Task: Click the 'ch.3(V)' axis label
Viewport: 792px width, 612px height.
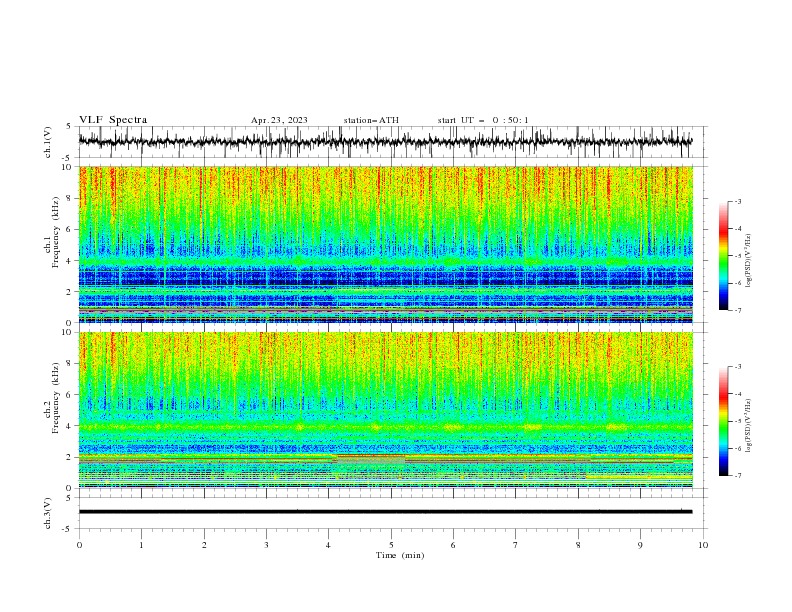Action: (48, 513)
